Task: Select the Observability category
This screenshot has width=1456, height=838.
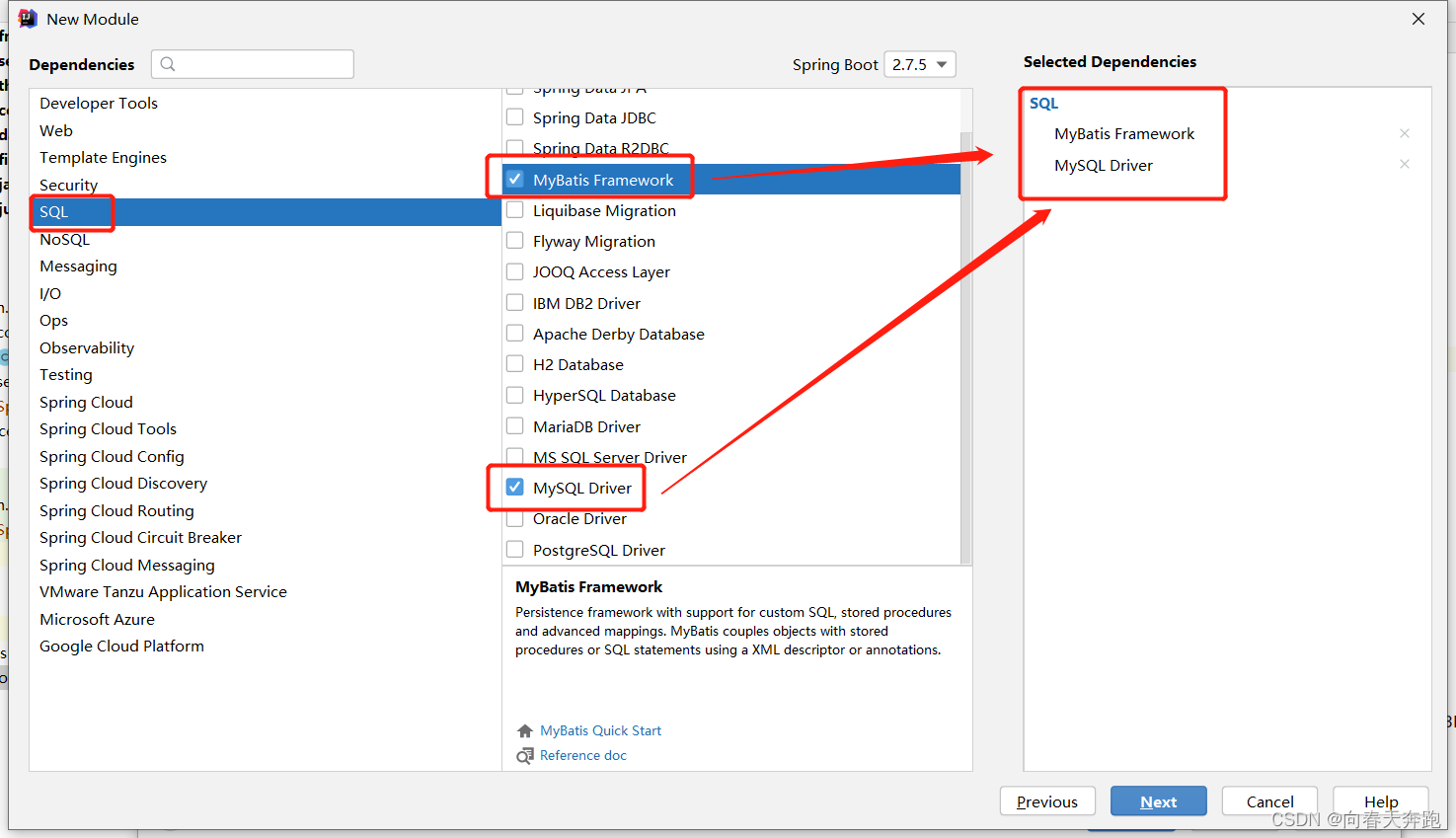Action: [x=266, y=347]
